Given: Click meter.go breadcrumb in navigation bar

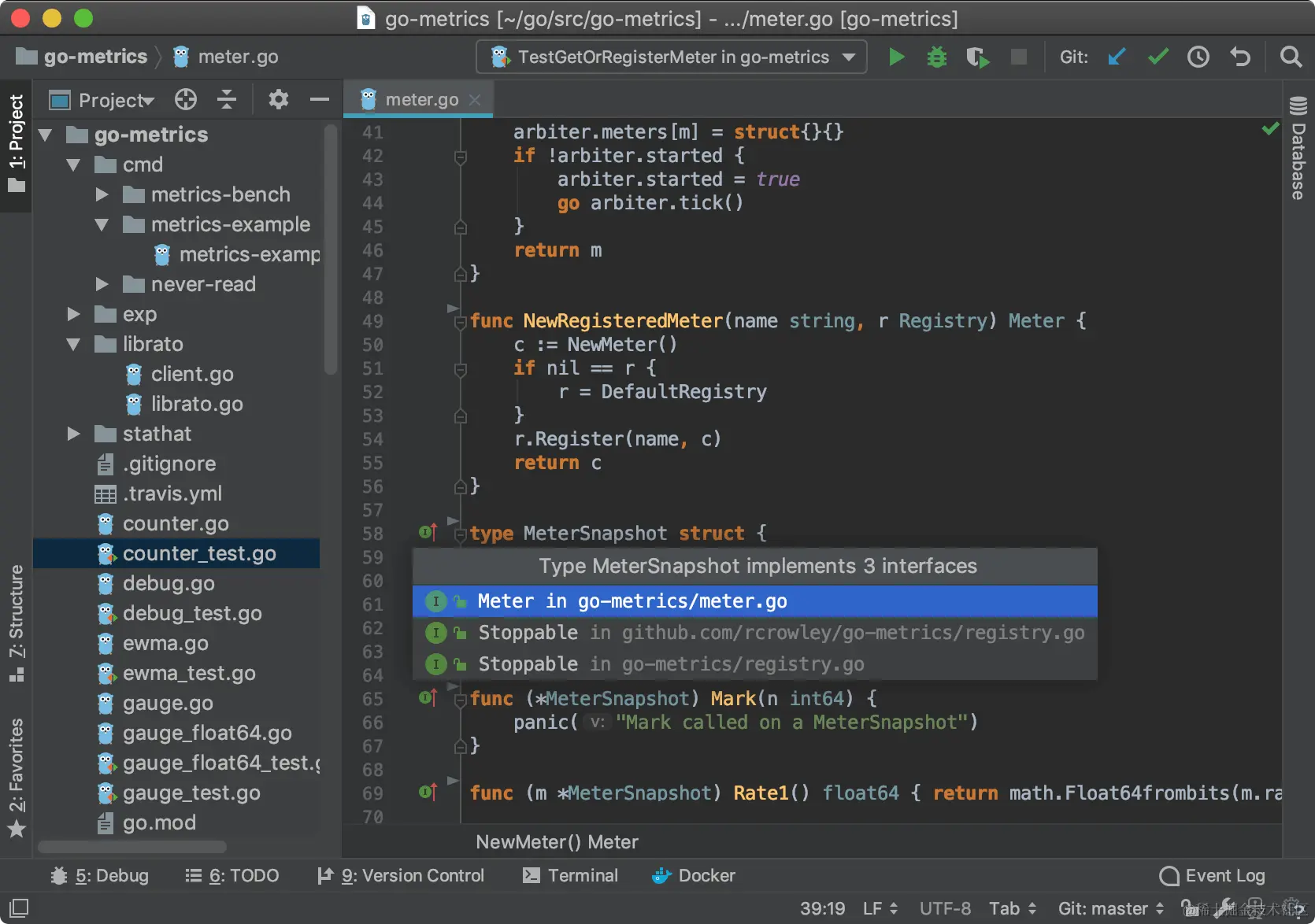Looking at the screenshot, I should [x=225, y=57].
